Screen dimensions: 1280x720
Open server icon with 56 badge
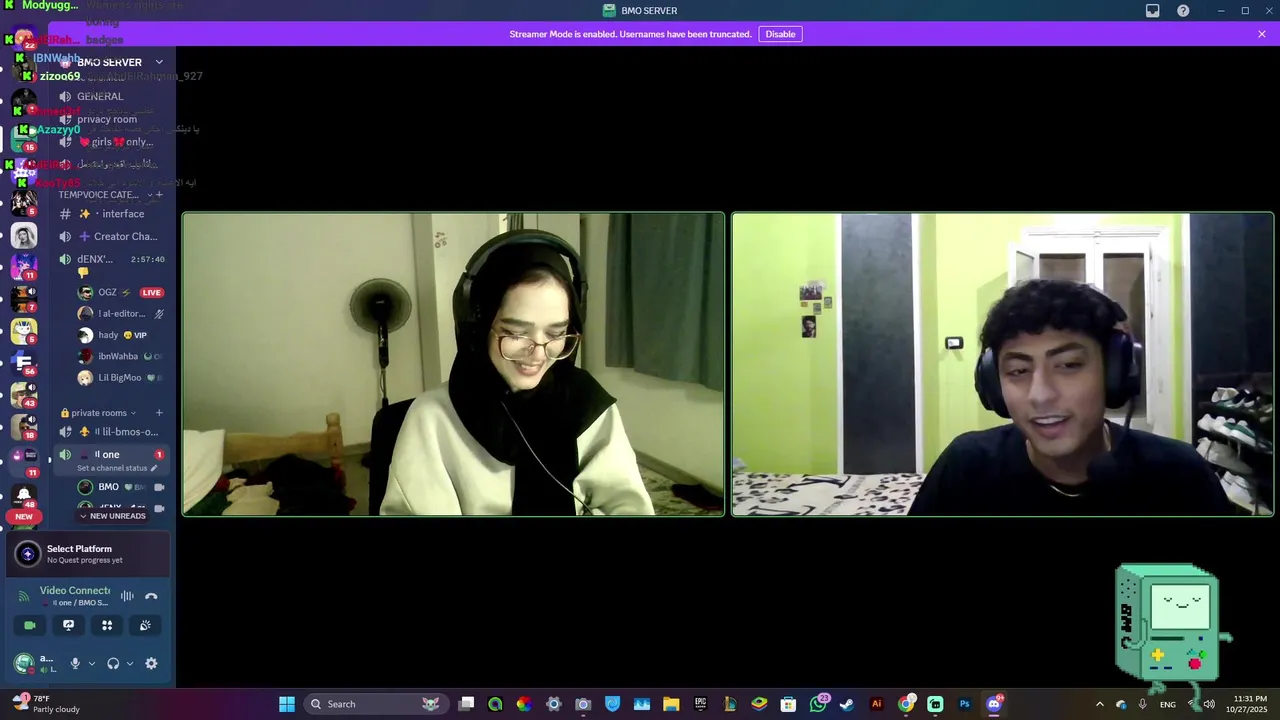(x=24, y=361)
